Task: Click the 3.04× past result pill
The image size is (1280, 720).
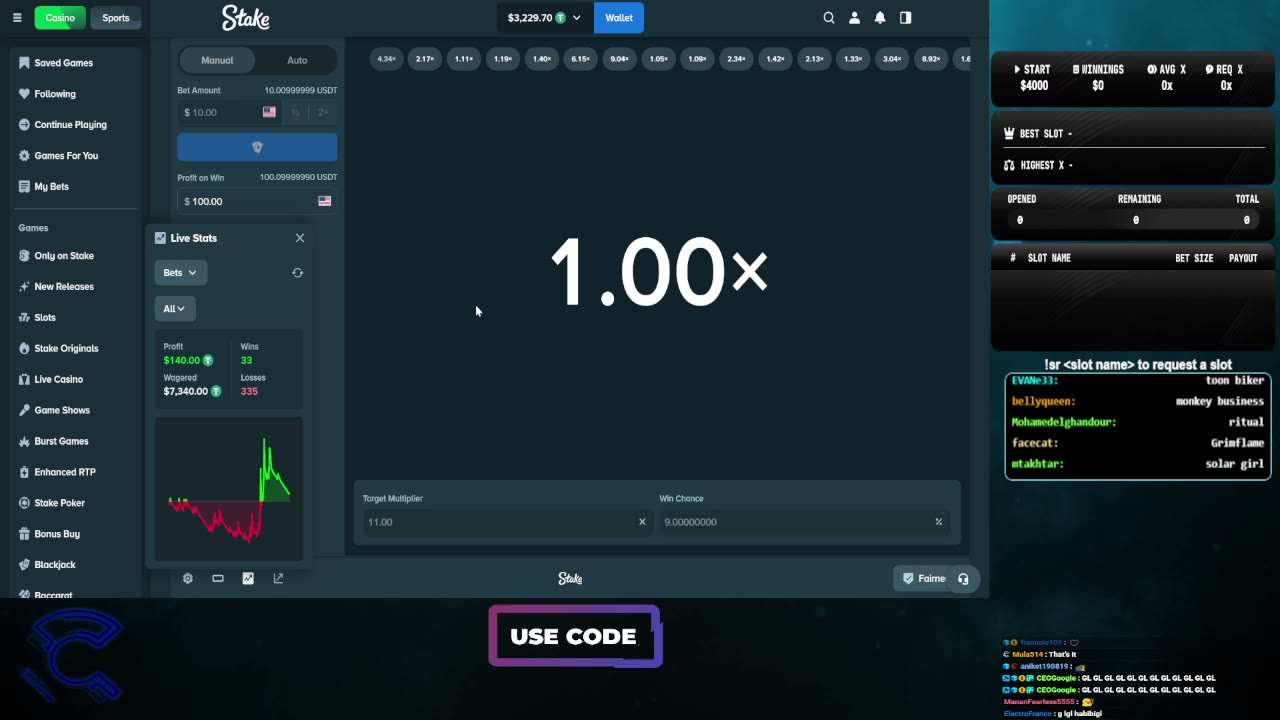Action: 892,59
